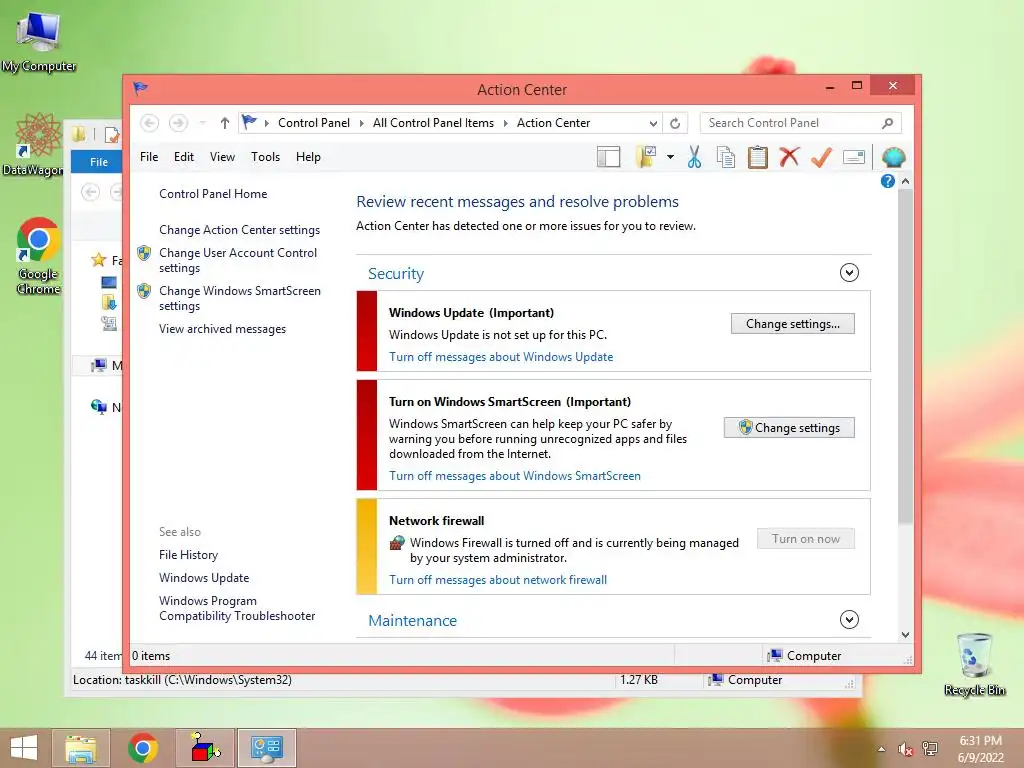This screenshot has height=768, width=1024.
Task: Open Change Action Center settings
Action: tap(239, 230)
